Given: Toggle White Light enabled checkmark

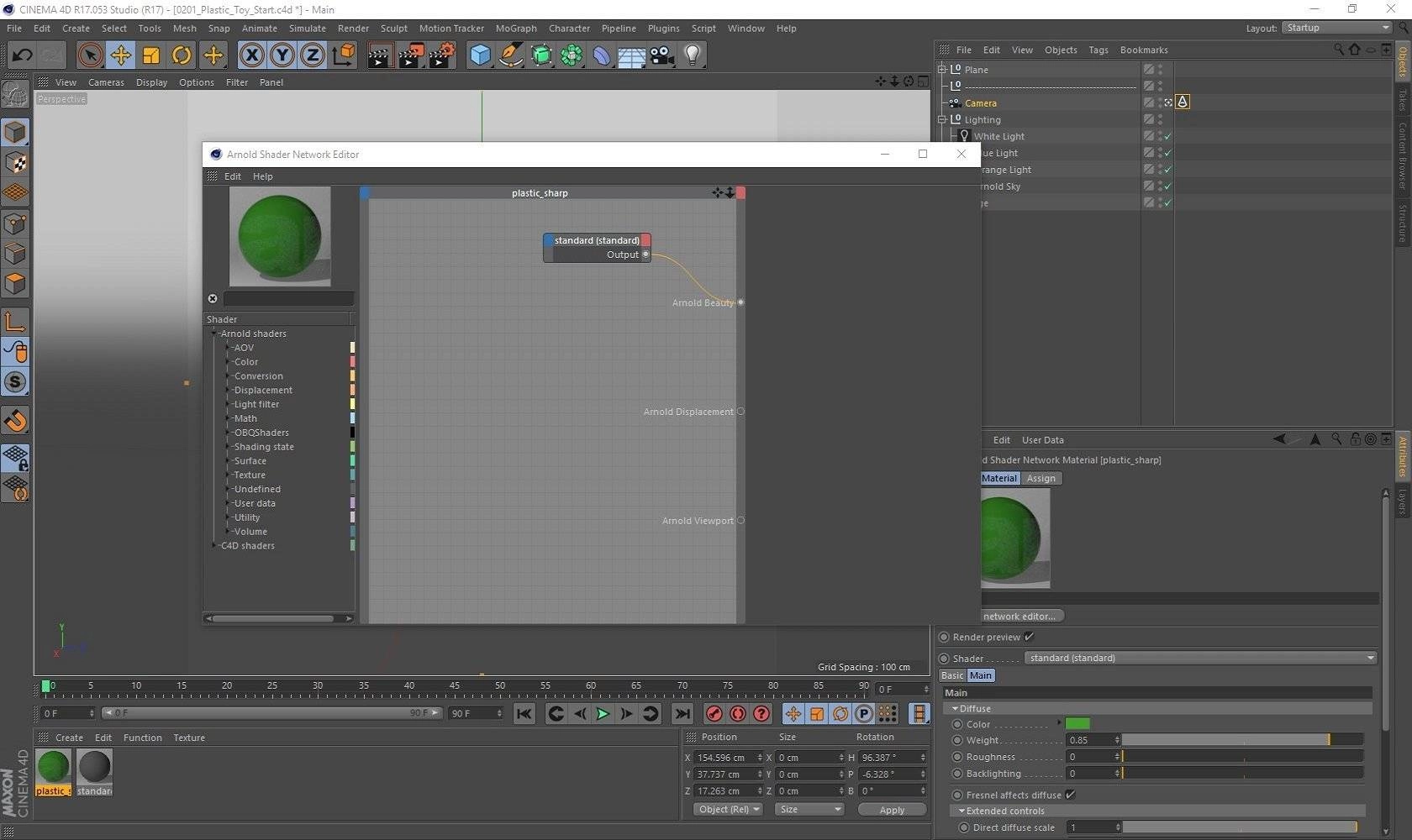Looking at the screenshot, I should tap(1168, 136).
